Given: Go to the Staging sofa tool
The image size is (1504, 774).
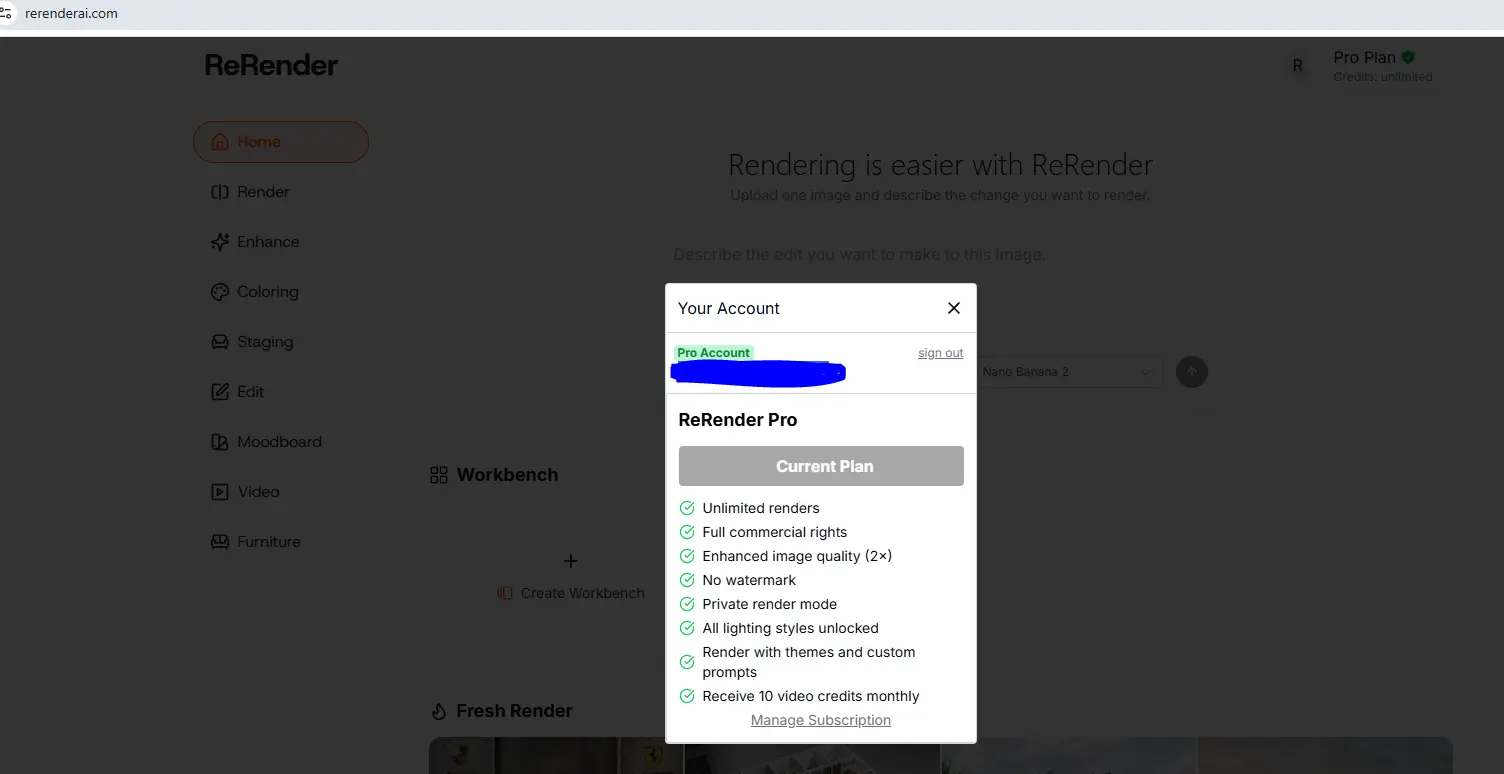Looking at the screenshot, I should click(252, 342).
